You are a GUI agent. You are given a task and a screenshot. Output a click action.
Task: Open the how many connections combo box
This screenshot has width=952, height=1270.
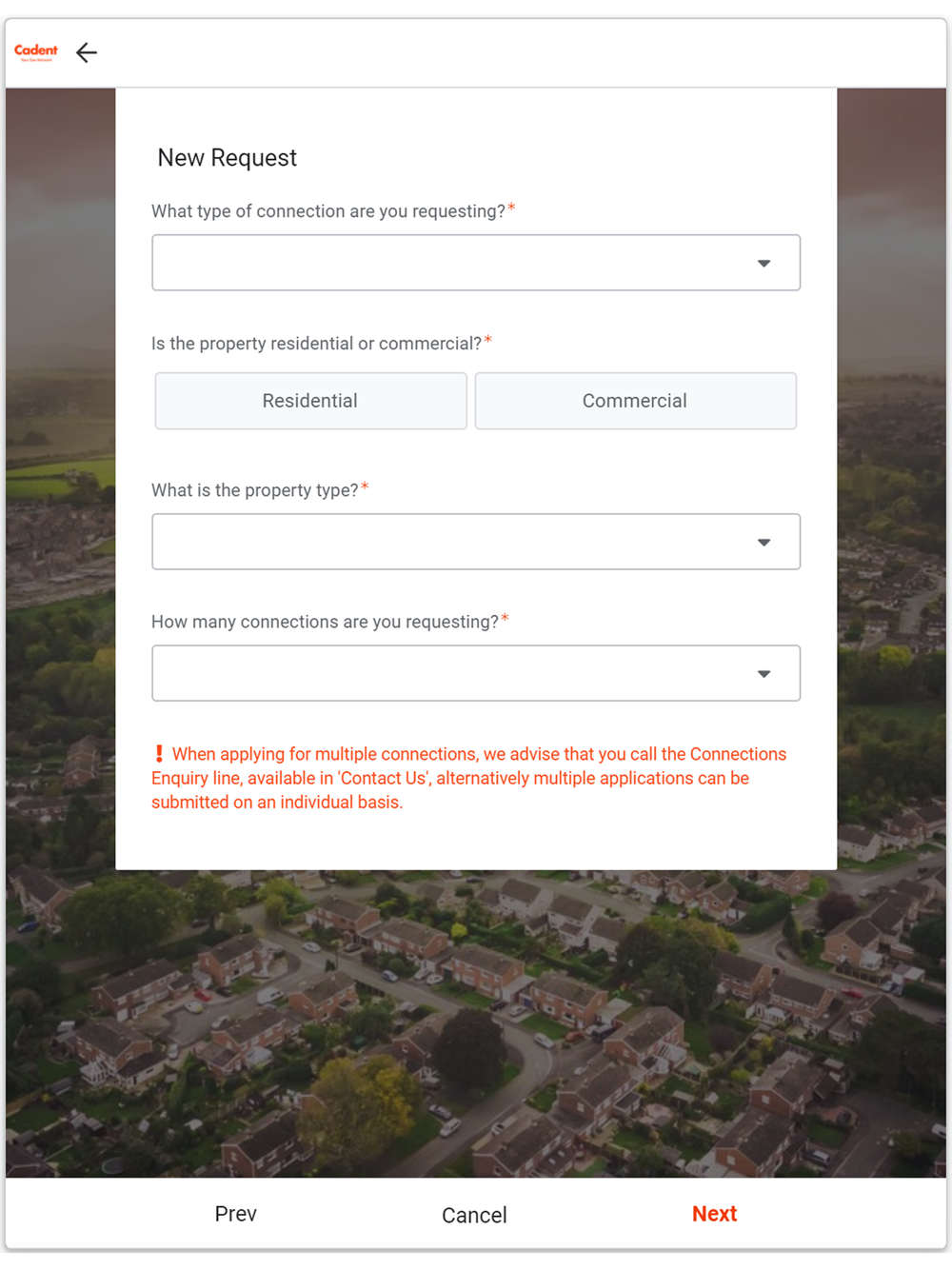click(x=457, y=673)
